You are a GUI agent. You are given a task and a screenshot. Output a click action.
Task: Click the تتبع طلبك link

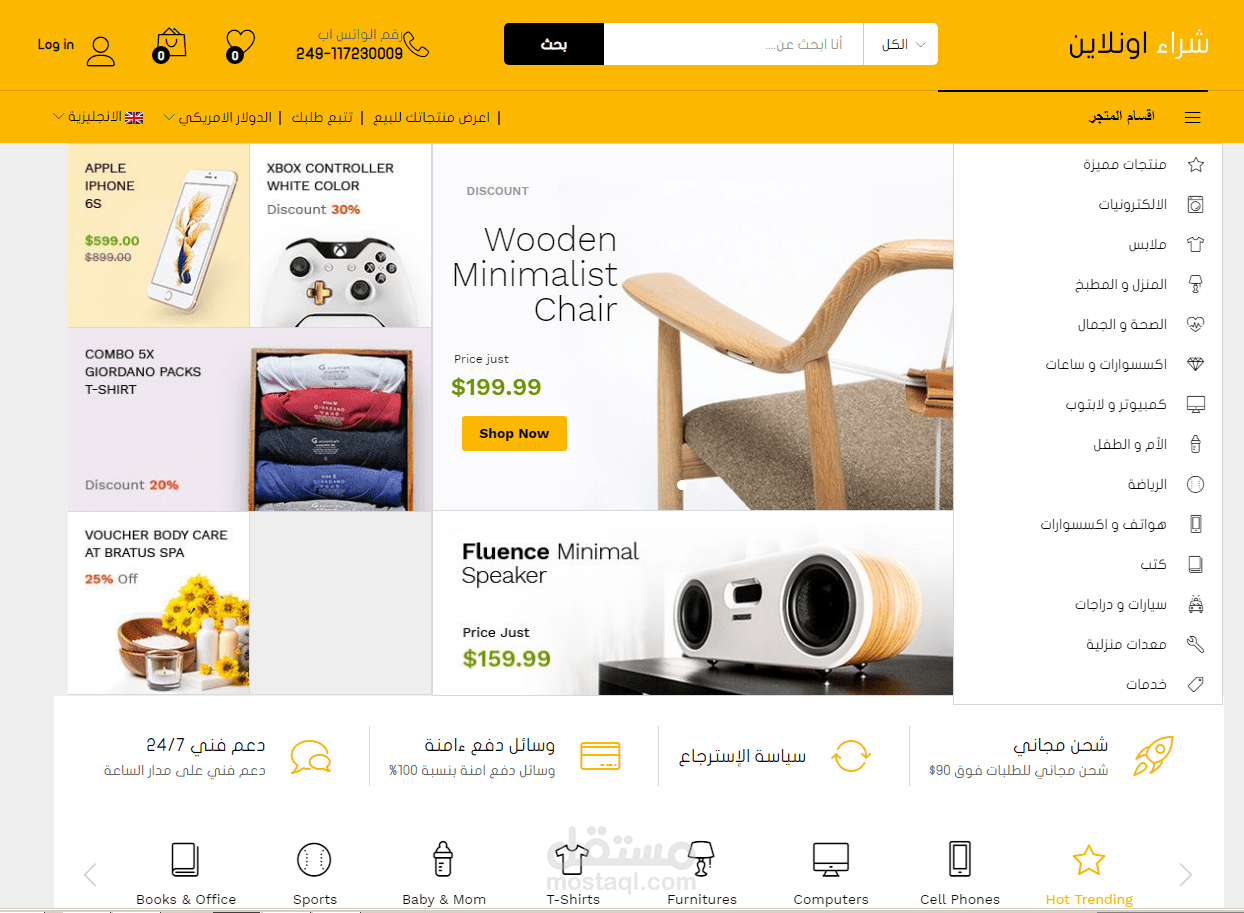coord(322,117)
